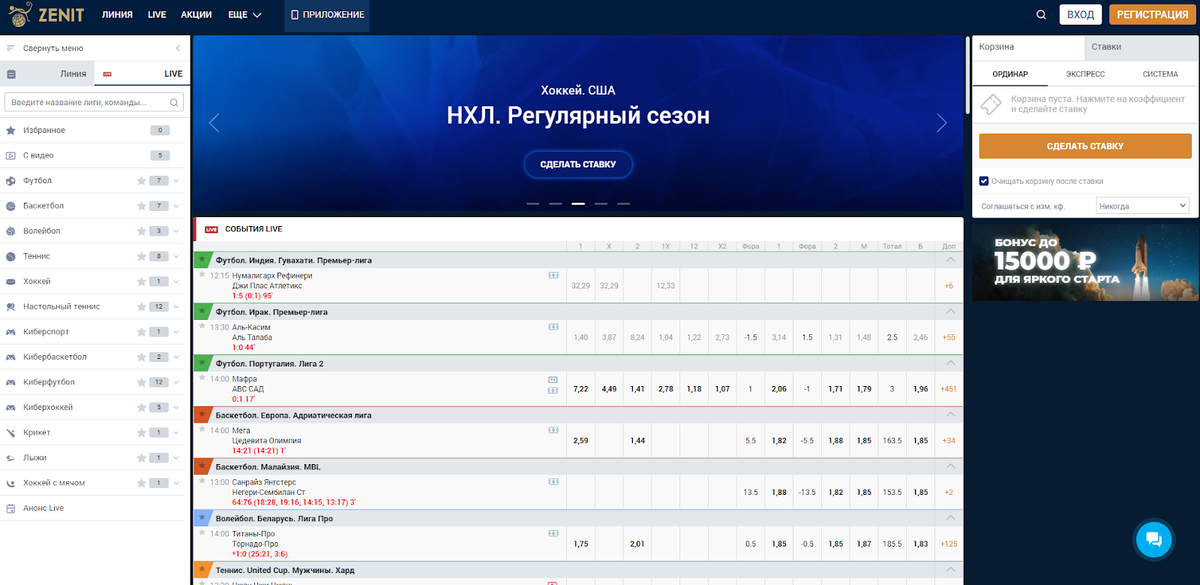Expand Футбол category chevron in sidebar
The image size is (1200, 585).
click(176, 181)
